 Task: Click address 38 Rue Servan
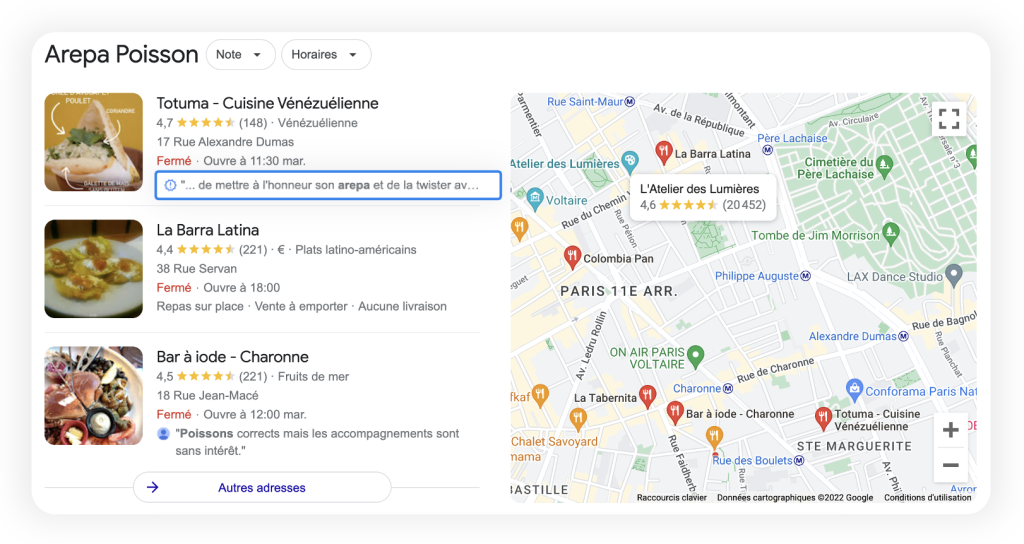[197, 268]
